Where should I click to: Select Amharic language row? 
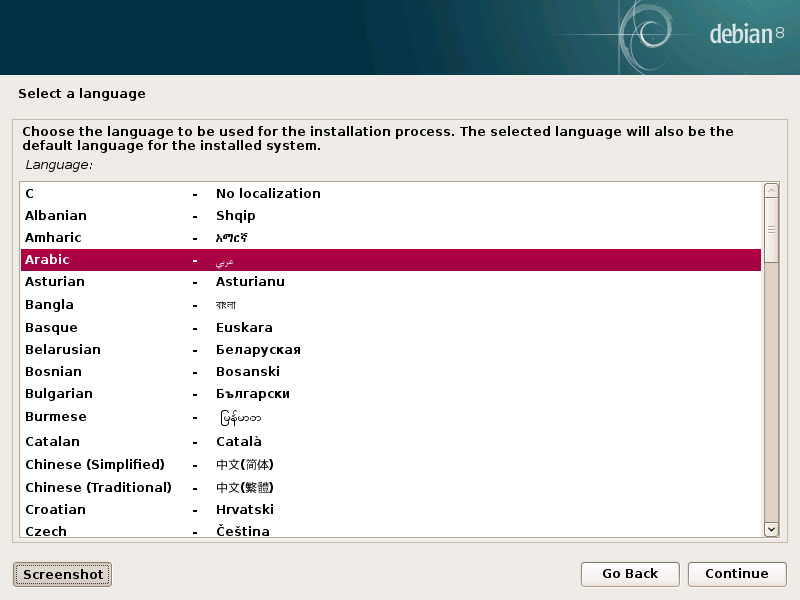click(390, 238)
